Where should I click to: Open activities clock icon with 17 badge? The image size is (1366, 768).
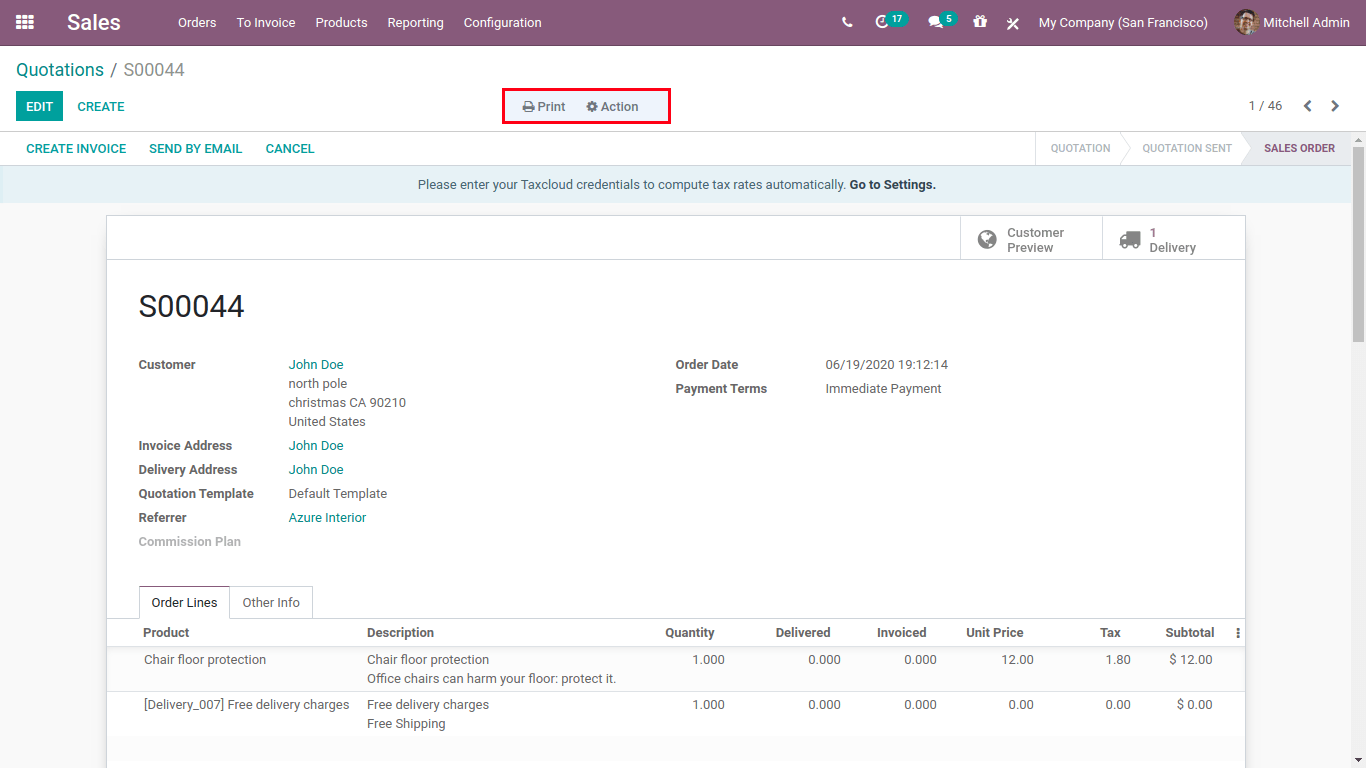point(883,22)
